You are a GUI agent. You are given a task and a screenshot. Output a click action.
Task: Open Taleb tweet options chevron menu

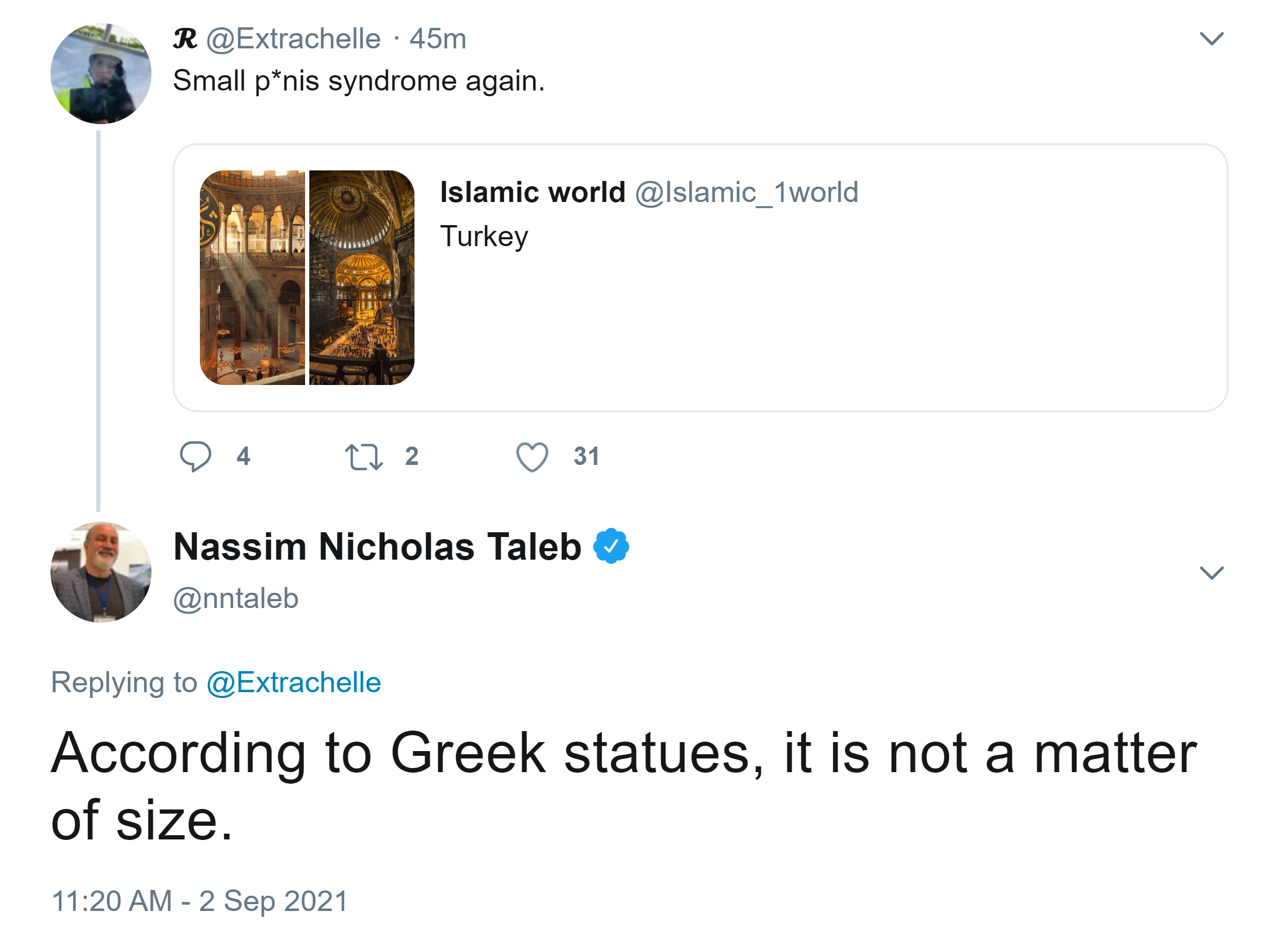[x=1211, y=572]
